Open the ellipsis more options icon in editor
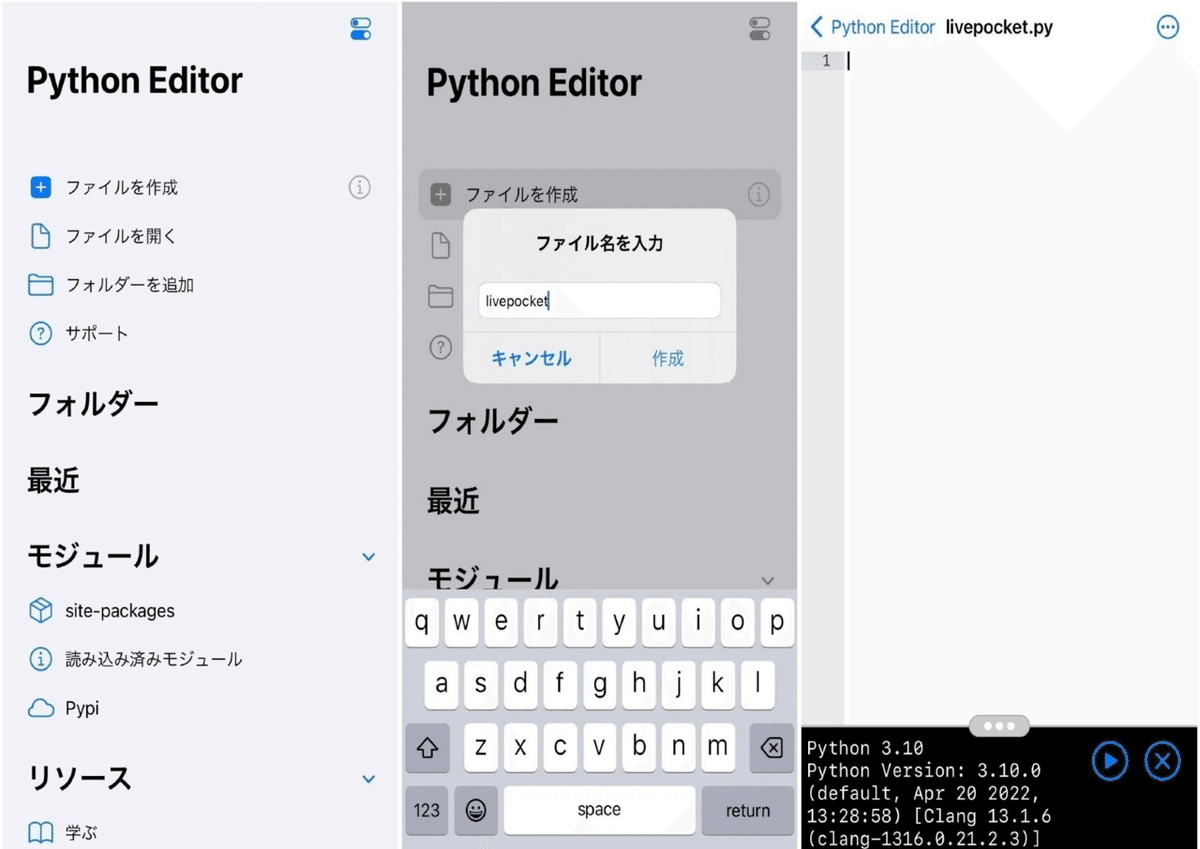Screen dimensions: 1200x849 click(1167, 27)
